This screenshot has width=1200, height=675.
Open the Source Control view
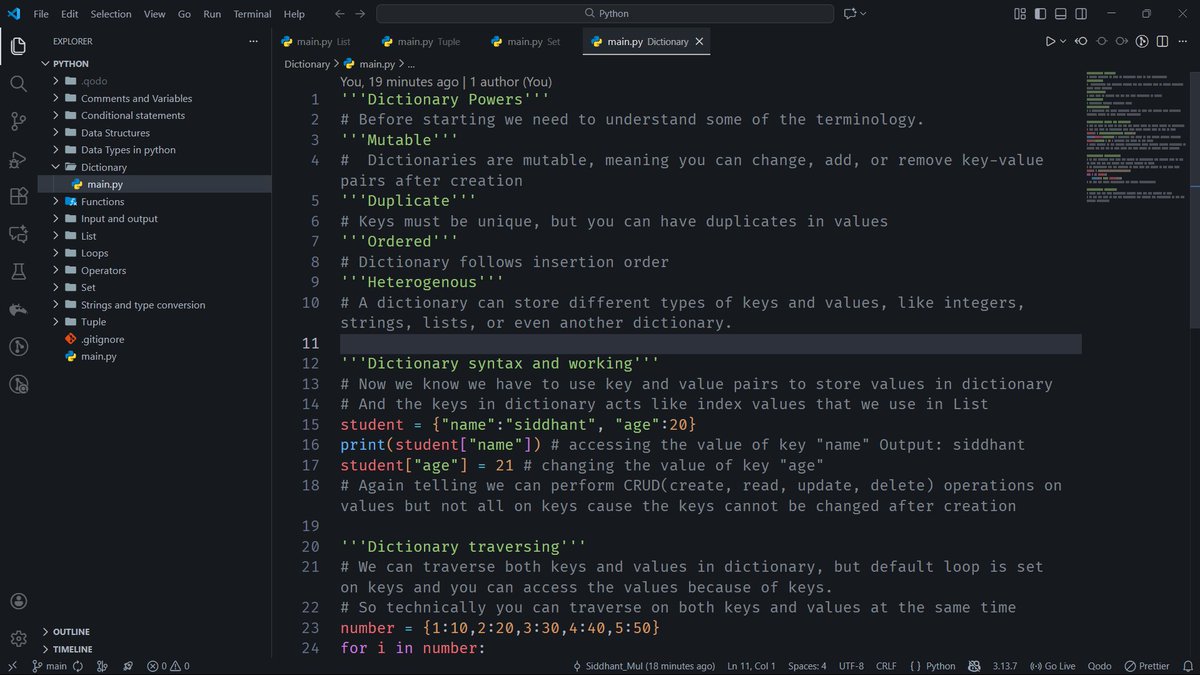[18, 121]
